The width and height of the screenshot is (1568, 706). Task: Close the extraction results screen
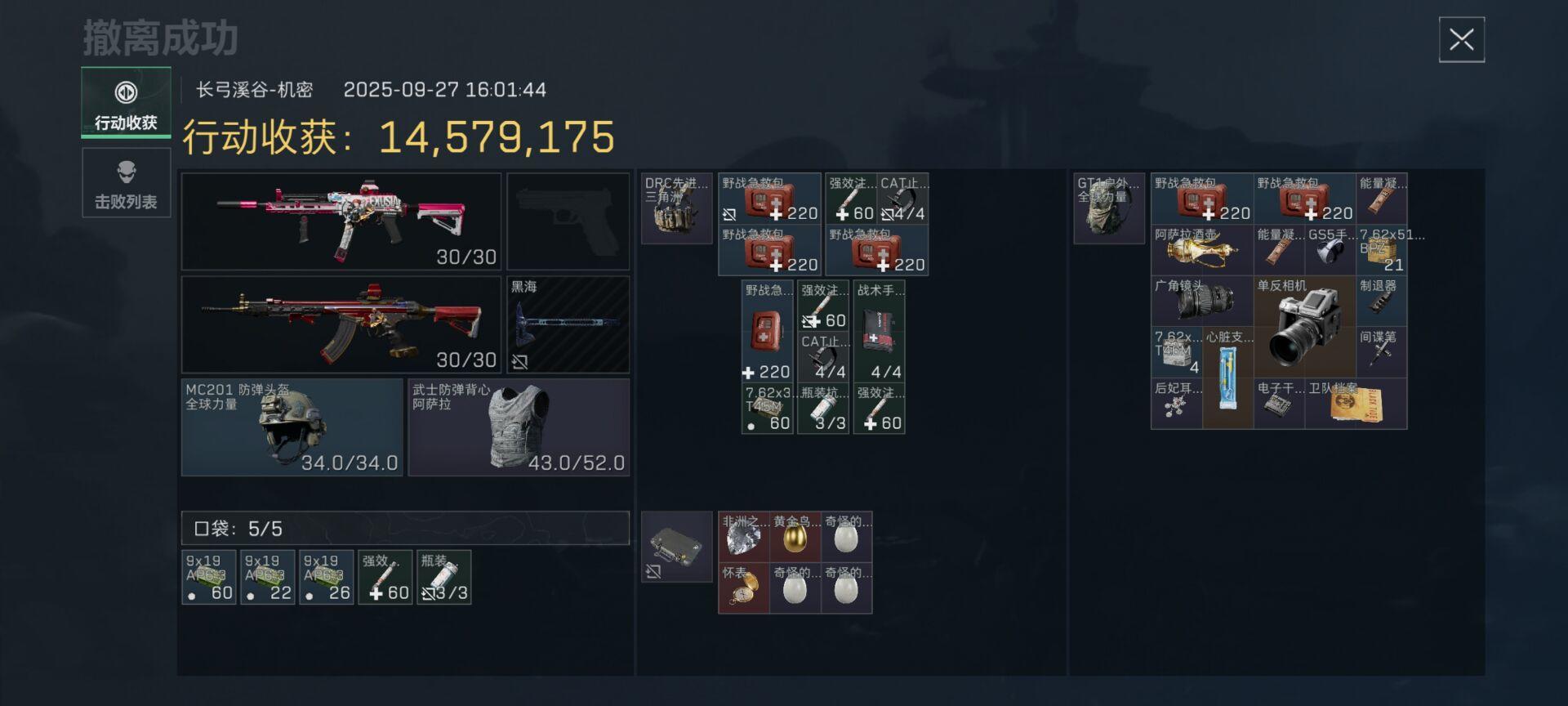[x=1461, y=39]
